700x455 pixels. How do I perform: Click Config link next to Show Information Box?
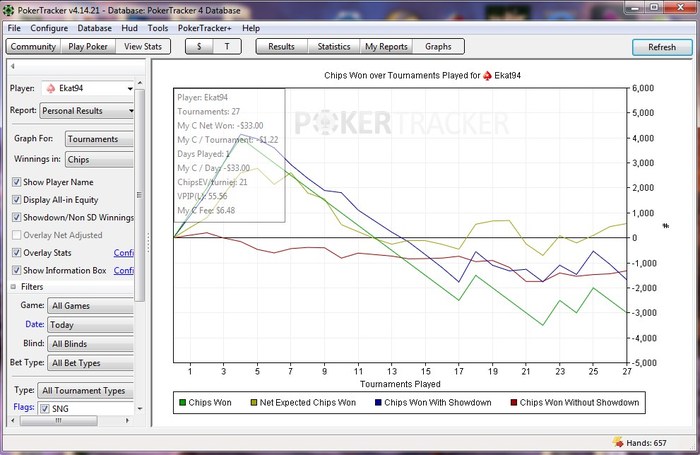click(124, 270)
